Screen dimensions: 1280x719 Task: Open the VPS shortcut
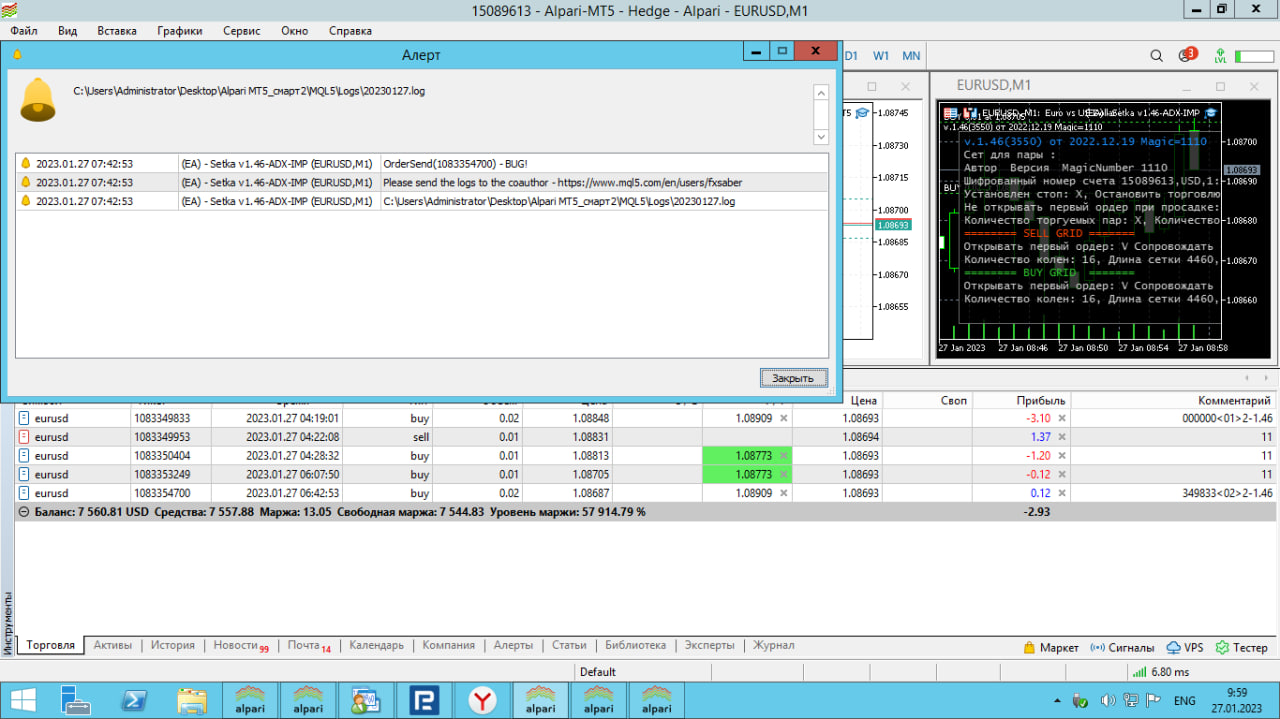(x=1185, y=647)
